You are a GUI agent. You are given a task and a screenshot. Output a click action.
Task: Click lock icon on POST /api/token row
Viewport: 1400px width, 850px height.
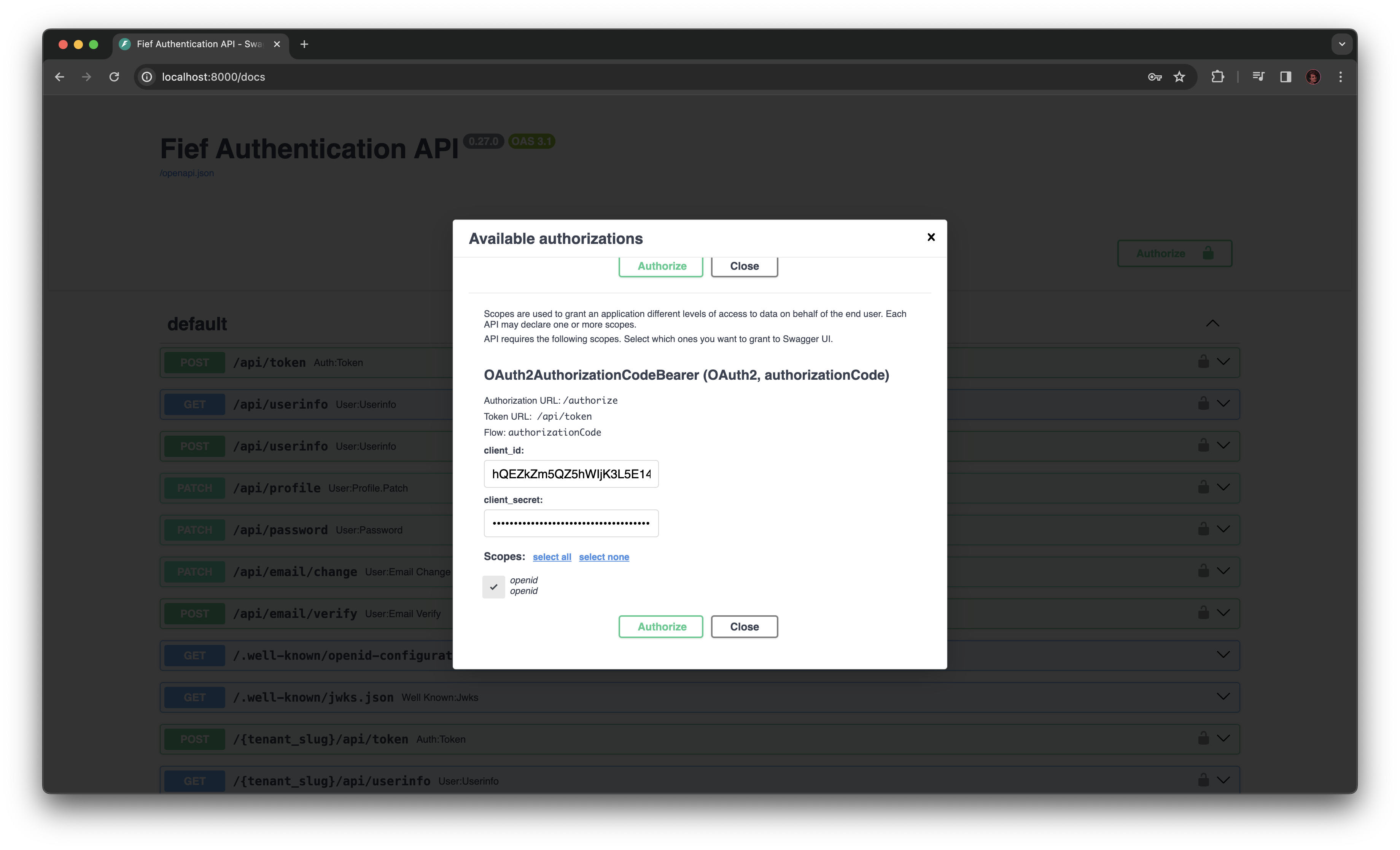tap(1203, 361)
